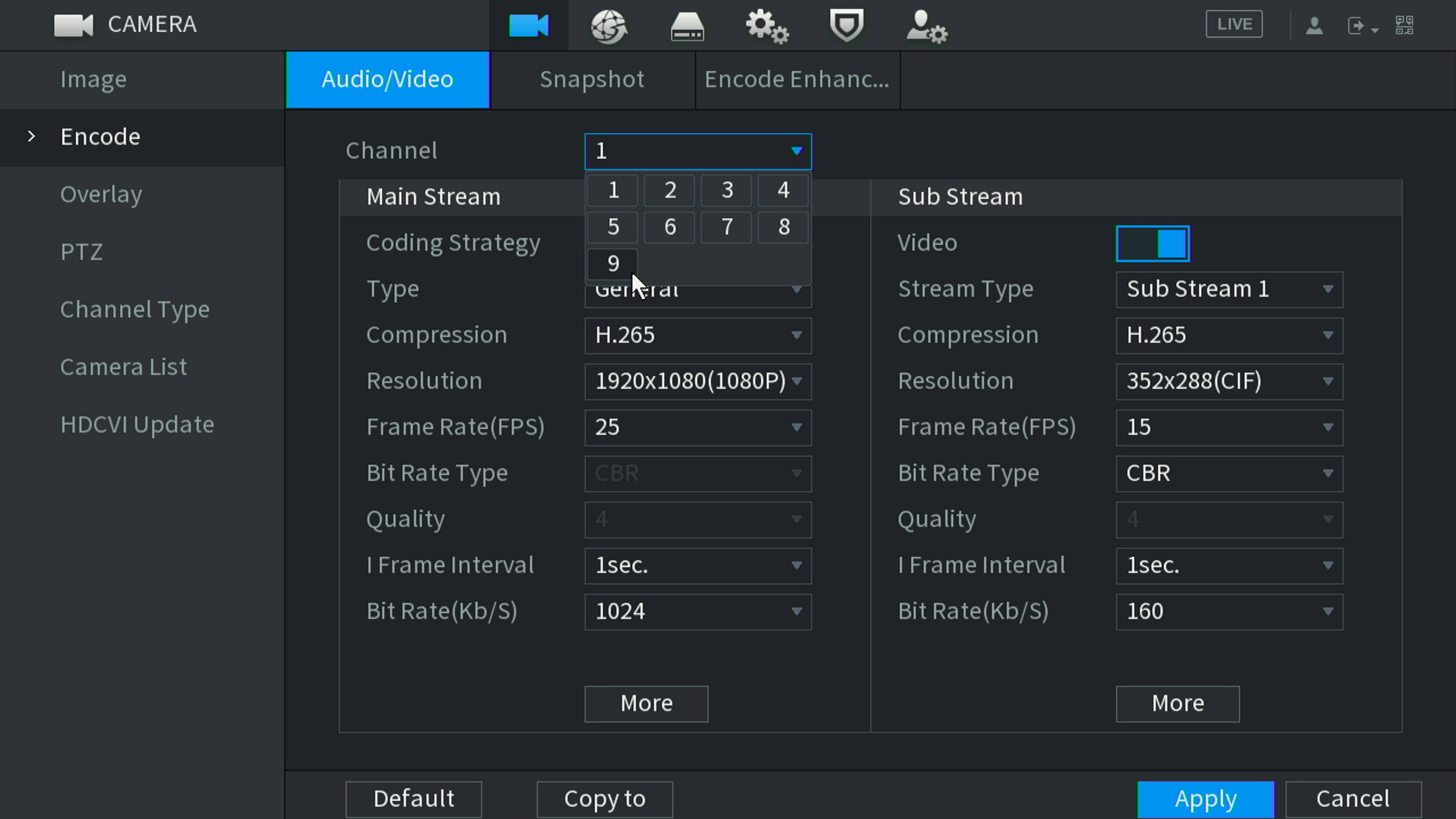Screen dimensions: 1456x819
Task: Toggle the Sub Stream Video switch
Action: 1152,244
